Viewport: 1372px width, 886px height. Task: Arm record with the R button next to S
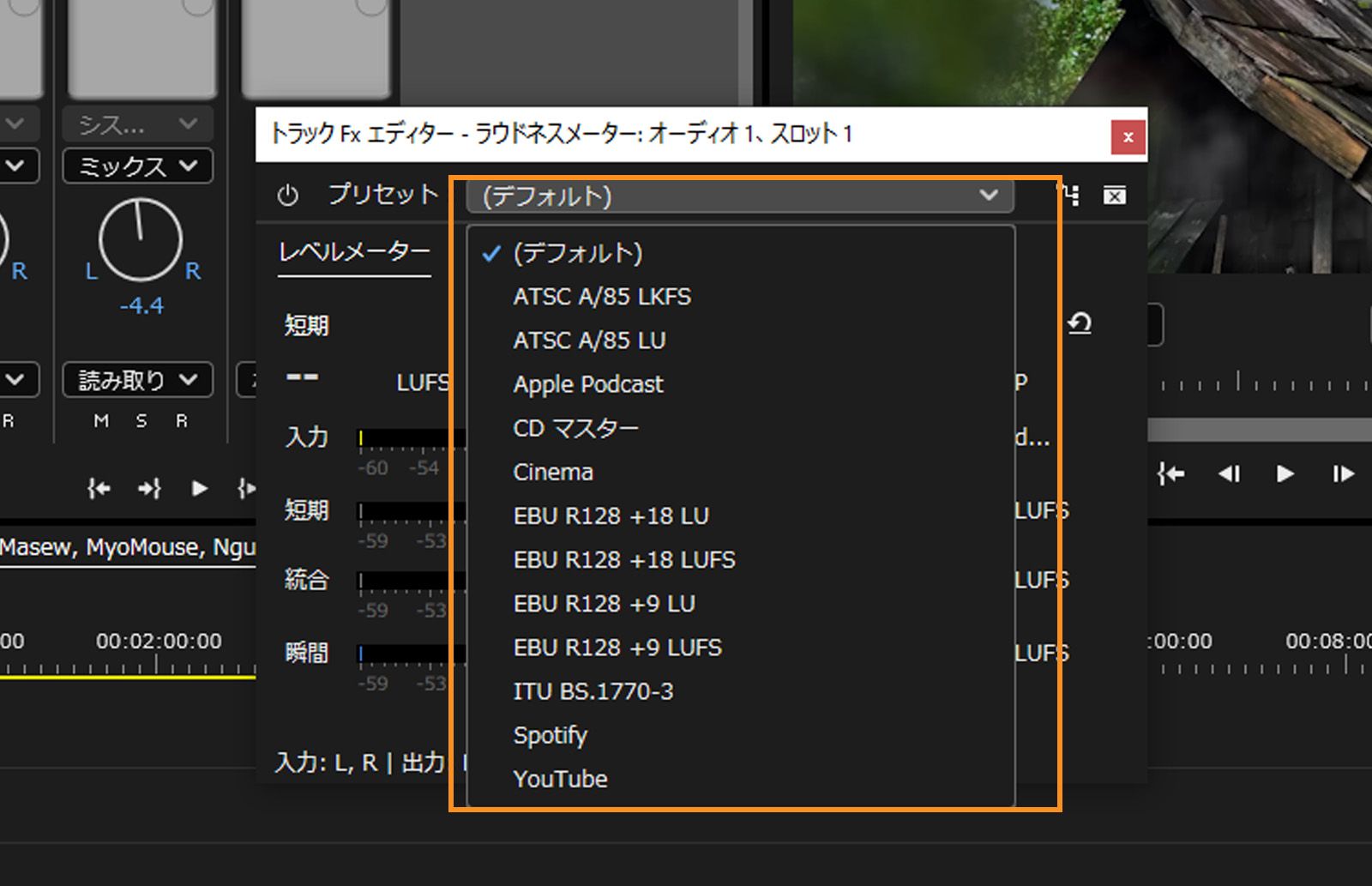click(182, 421)
